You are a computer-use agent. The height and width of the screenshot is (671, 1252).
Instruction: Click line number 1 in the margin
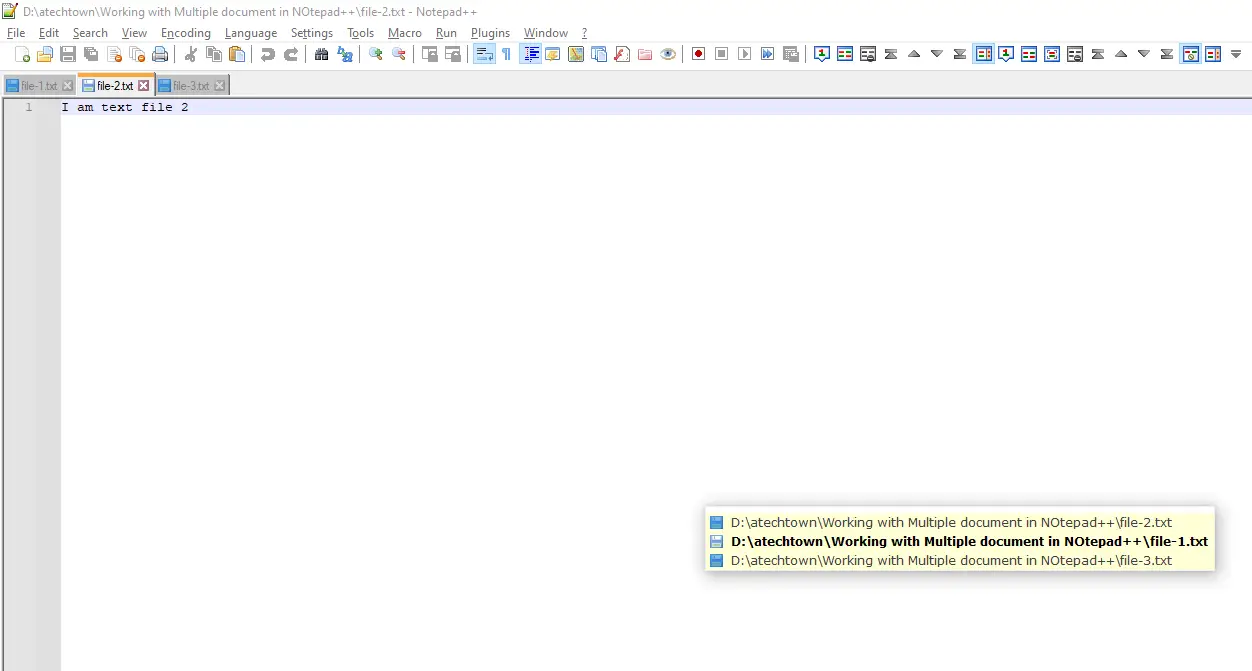[x=29, y=107]
